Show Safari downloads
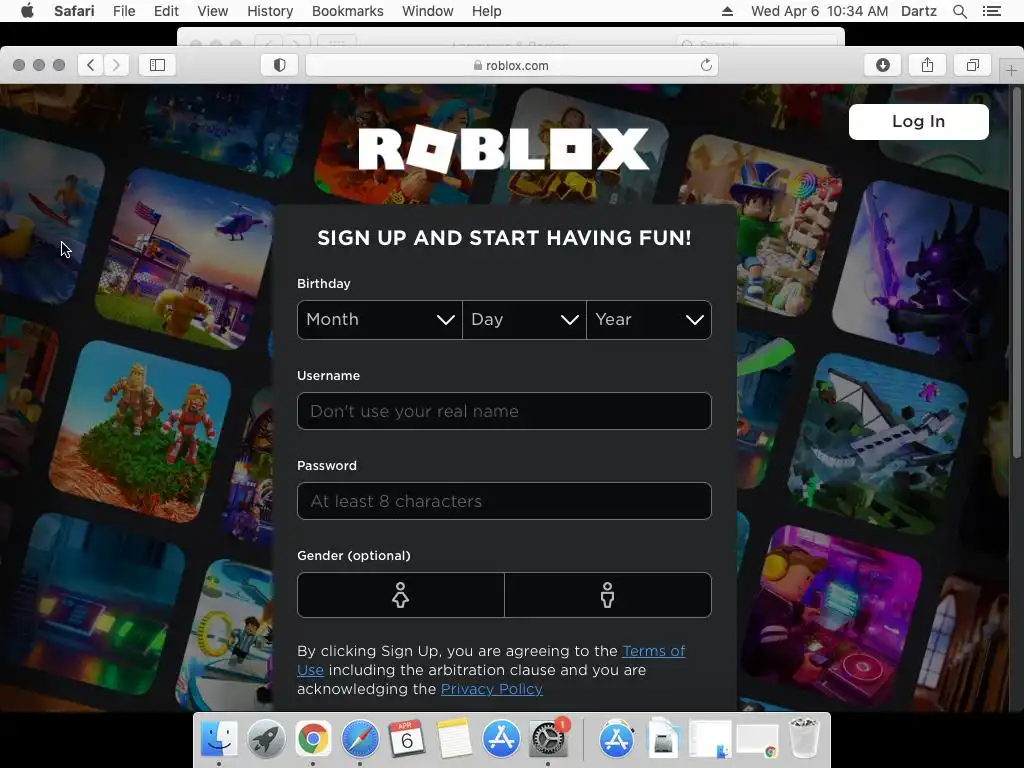1024x768 pixels. (x=883, y=65)
